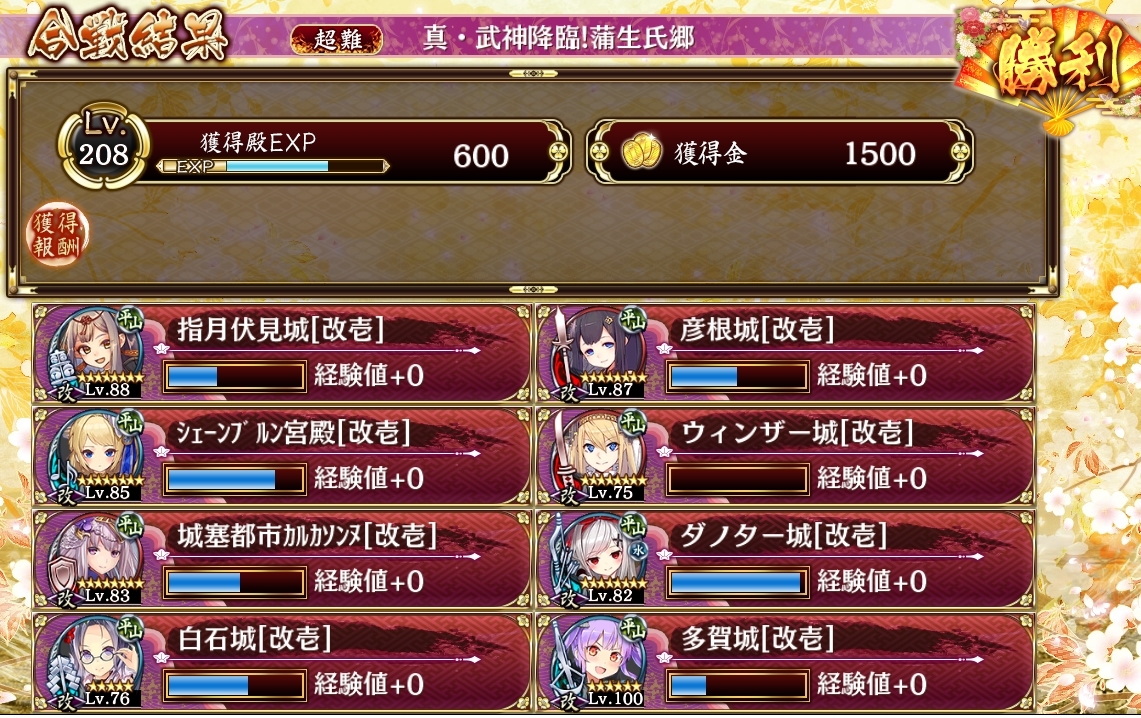This screenshot has height=718, width=1141.
Task: Click the player EXP progress bar
Action: [273, 167]
